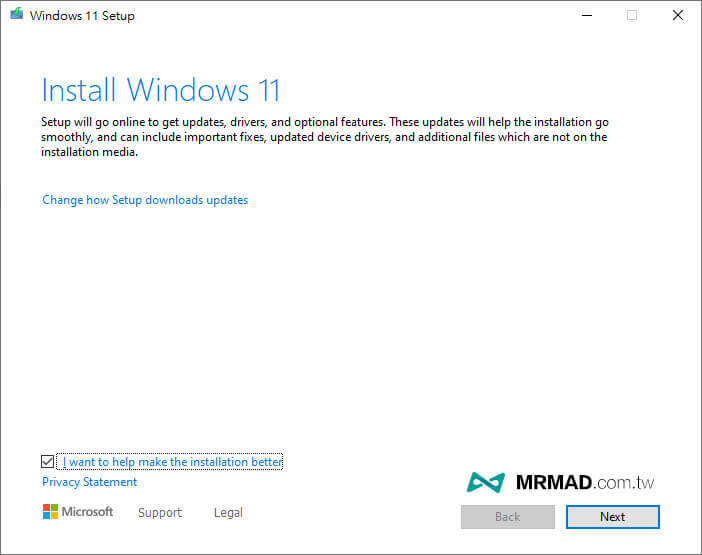The height and width of the screenshot is (555, 702).
Task: Uncheck the help make installation better checkbox
Action: pyautogui.click(x=47, y=461)
